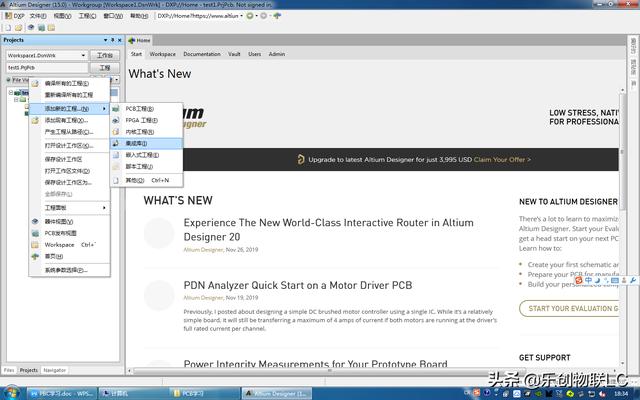Select 集成库(I) in the submenu
Image resolution: width=640 pixels, height=400 pixels.
pos(147,143)
